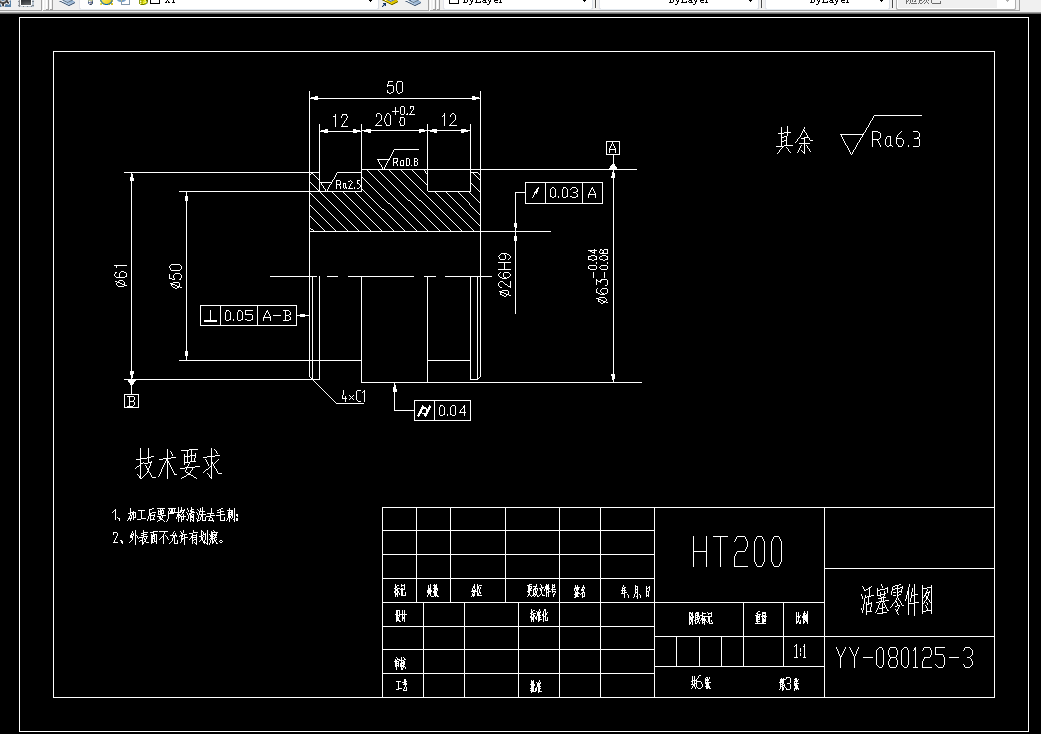Select the HT200 material text
This screenshot has height=734, width=1041.
click(x=737, y=552)
